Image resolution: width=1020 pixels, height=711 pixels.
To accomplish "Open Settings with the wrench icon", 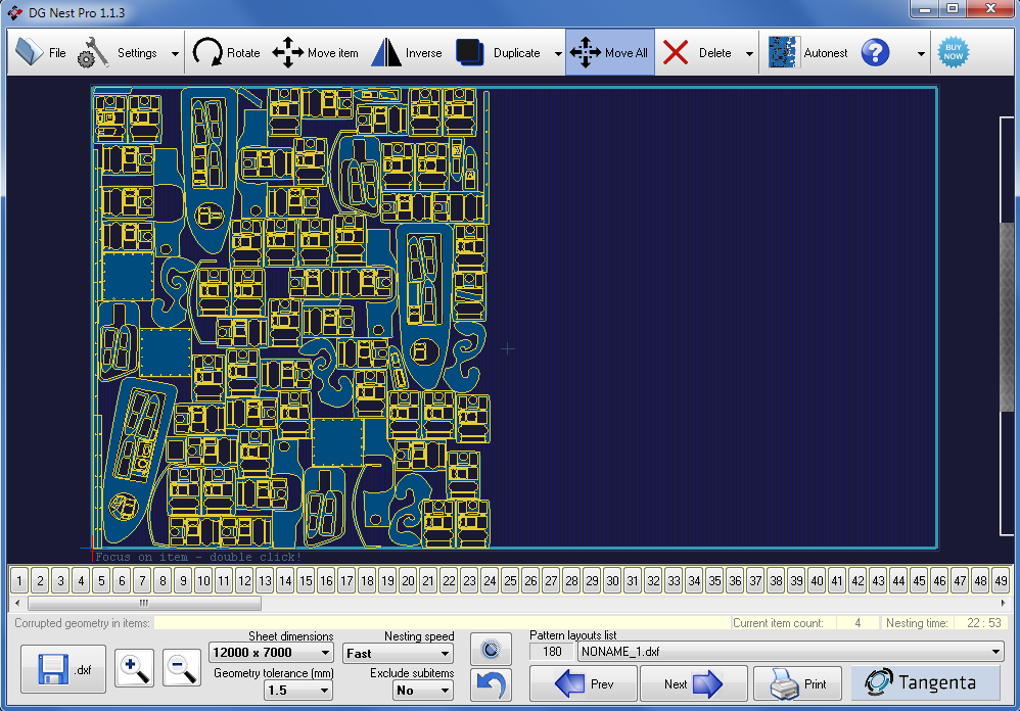I will point(118,53).
